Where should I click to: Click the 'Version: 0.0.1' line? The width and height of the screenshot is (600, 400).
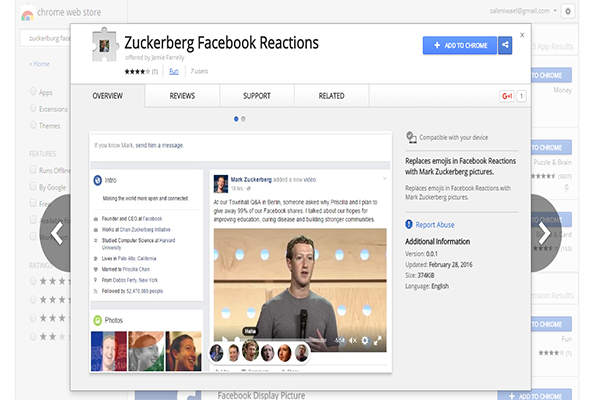point(421,254)
